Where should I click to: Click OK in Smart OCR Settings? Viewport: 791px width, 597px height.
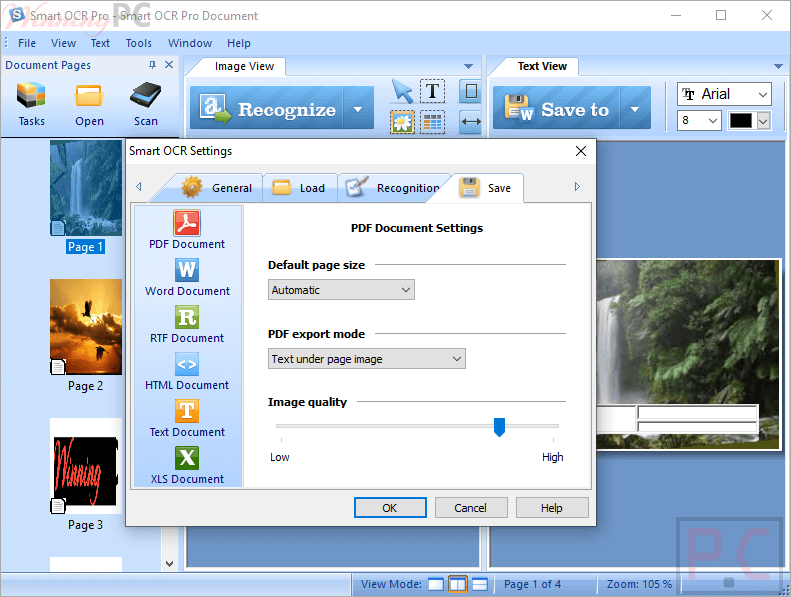pyautogui.click(x=390, y=508)
